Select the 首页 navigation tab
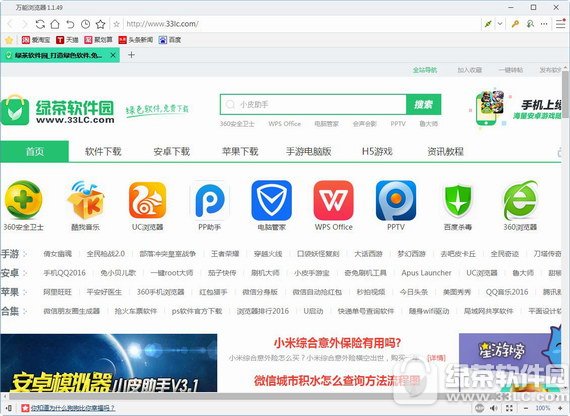Screen dimensions: 570x416 pyautogui.click(x=35, y=151)
